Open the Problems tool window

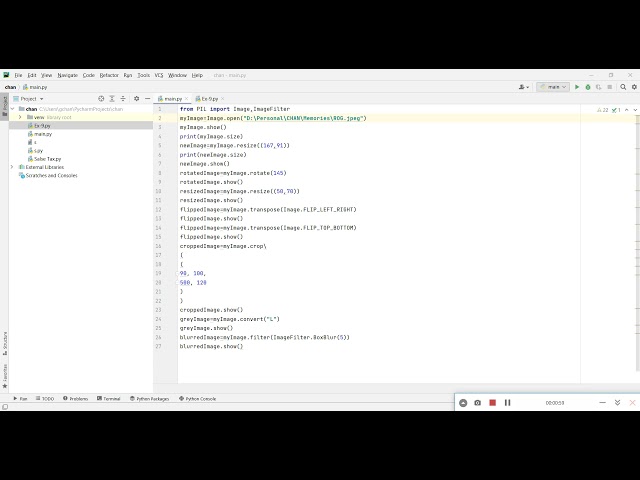(x=76, y=398)
